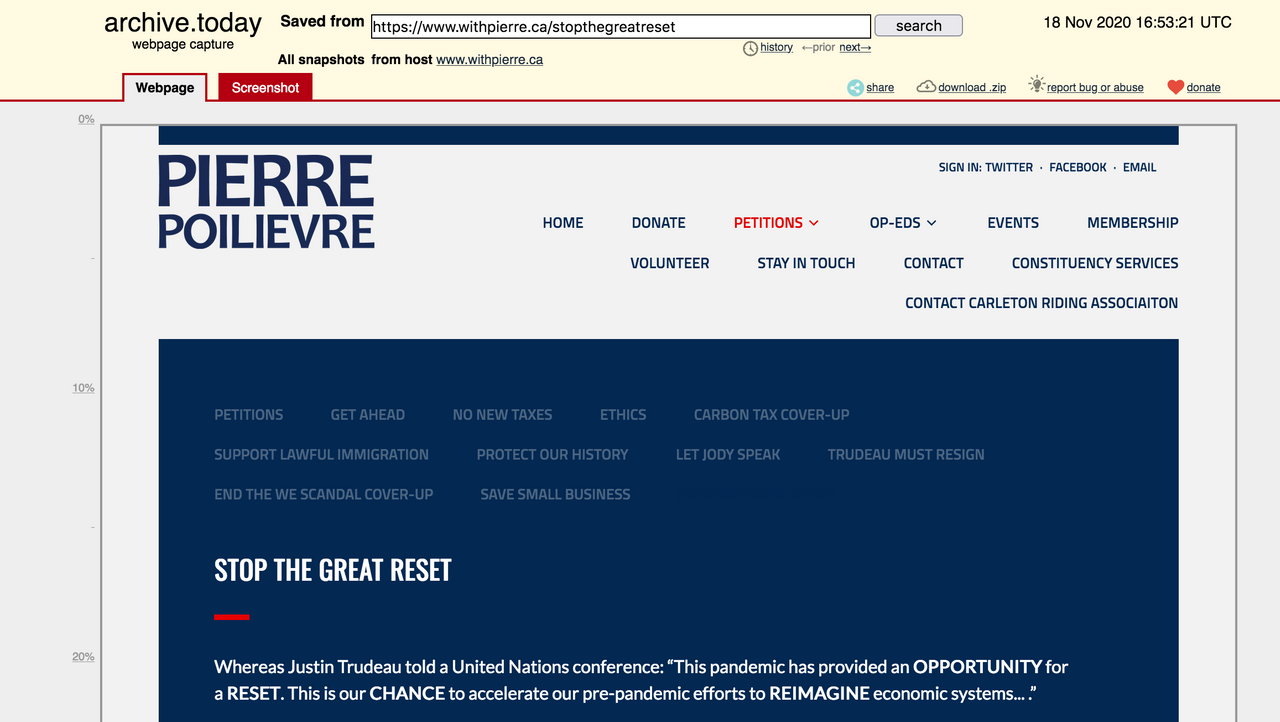Viewport: 1280px width, 722px height.
Task: Open the Home menu item
Action: [x=563, y=223]
